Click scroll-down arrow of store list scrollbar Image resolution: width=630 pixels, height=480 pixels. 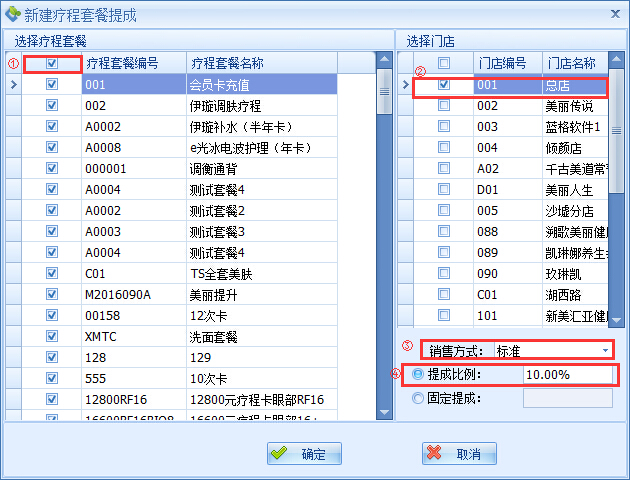[x=618, y=317]
